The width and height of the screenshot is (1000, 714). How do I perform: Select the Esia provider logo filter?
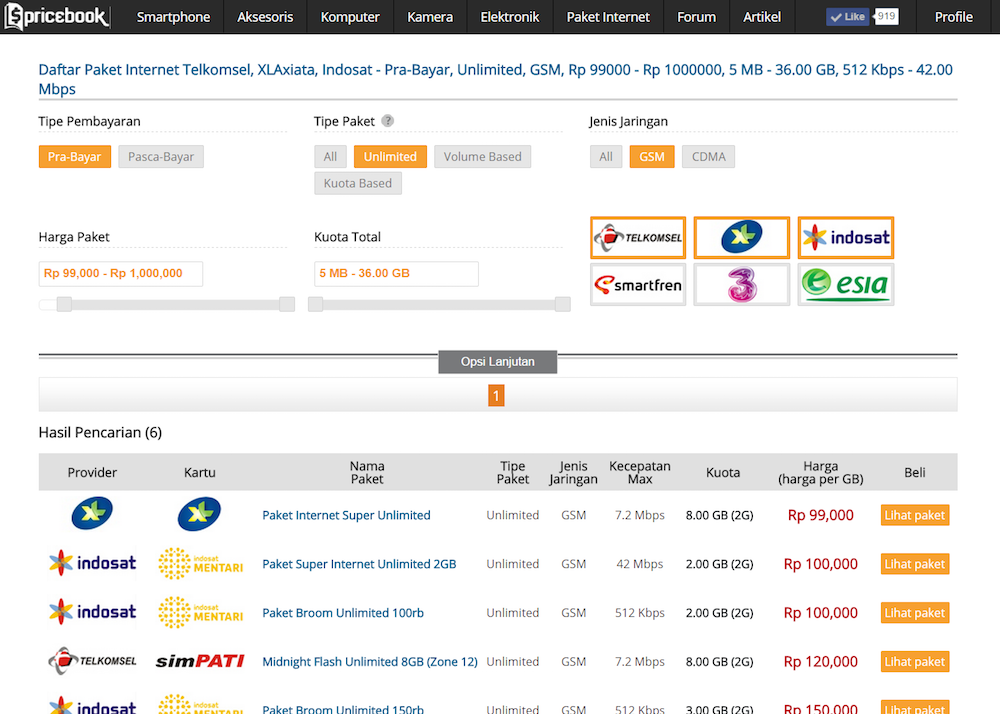(846, 284)
